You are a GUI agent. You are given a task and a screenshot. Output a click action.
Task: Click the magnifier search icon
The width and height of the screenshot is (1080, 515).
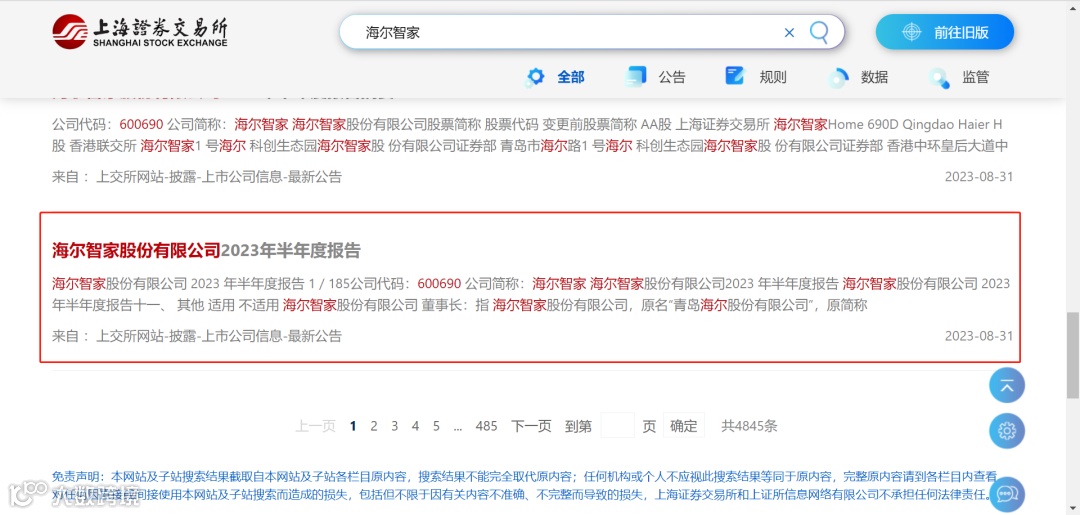click(818, 32)
